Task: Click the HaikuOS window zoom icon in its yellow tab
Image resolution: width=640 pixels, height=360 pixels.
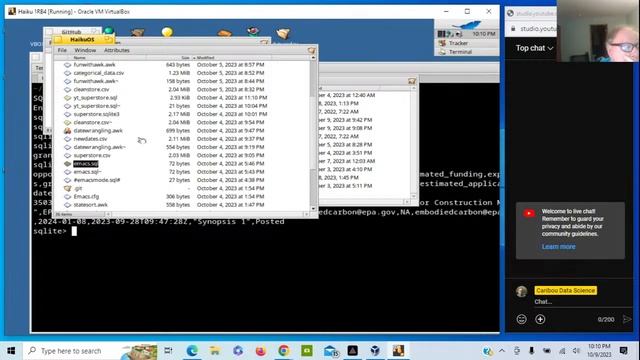Action: pos(108,39)
